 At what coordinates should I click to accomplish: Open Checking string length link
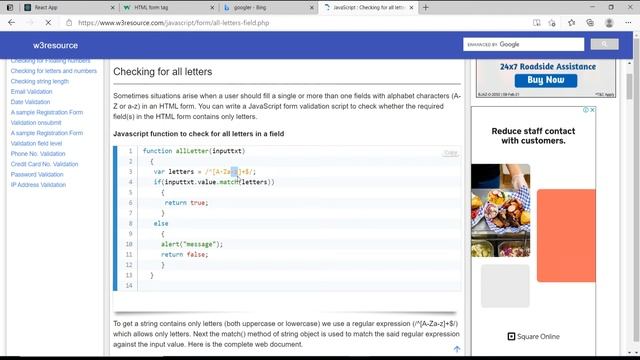pos(40,81)
